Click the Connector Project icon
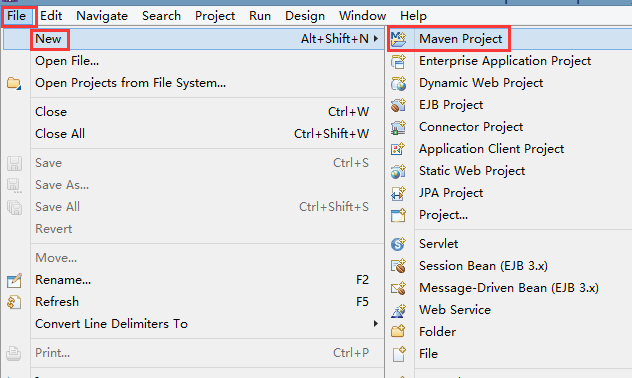The width and height of the screenshot is (632, 378). 398,127
